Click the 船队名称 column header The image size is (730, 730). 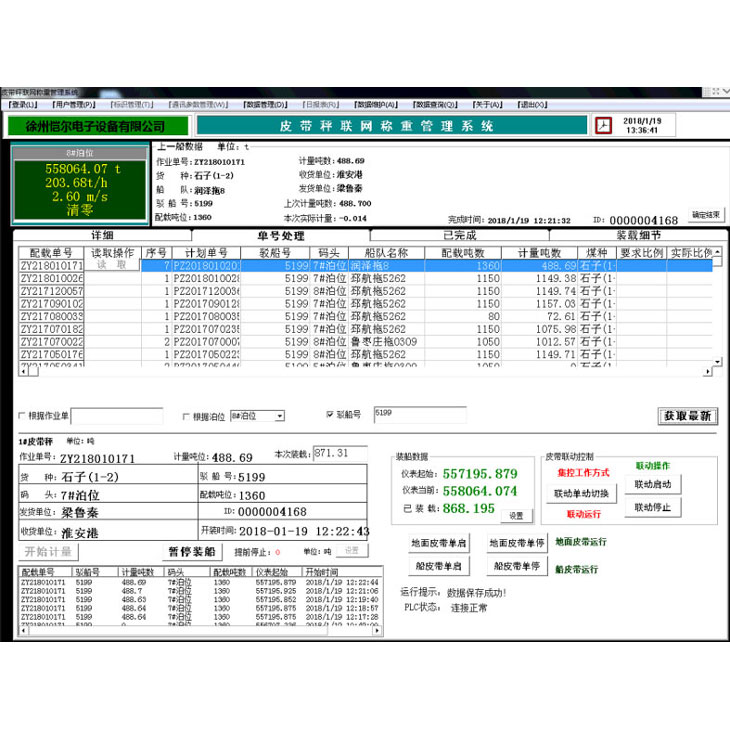coord(386,253)
